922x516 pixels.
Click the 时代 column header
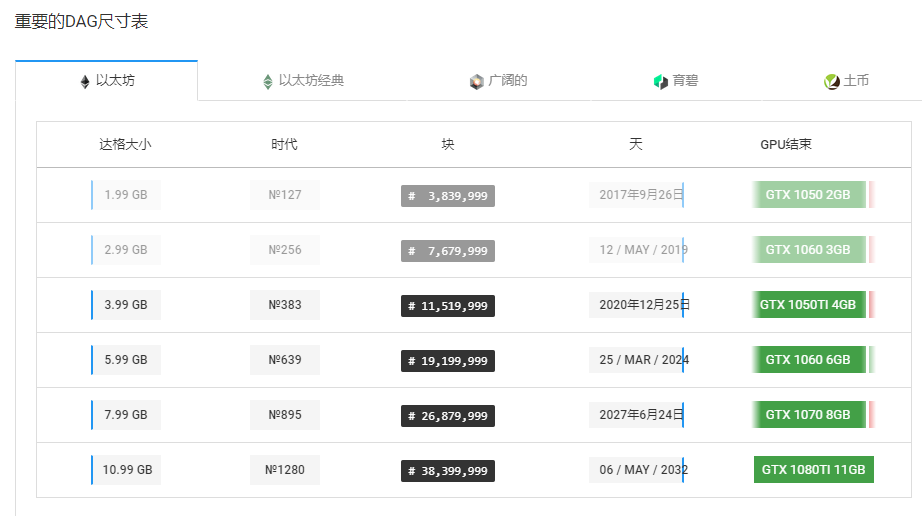(285, 145)
